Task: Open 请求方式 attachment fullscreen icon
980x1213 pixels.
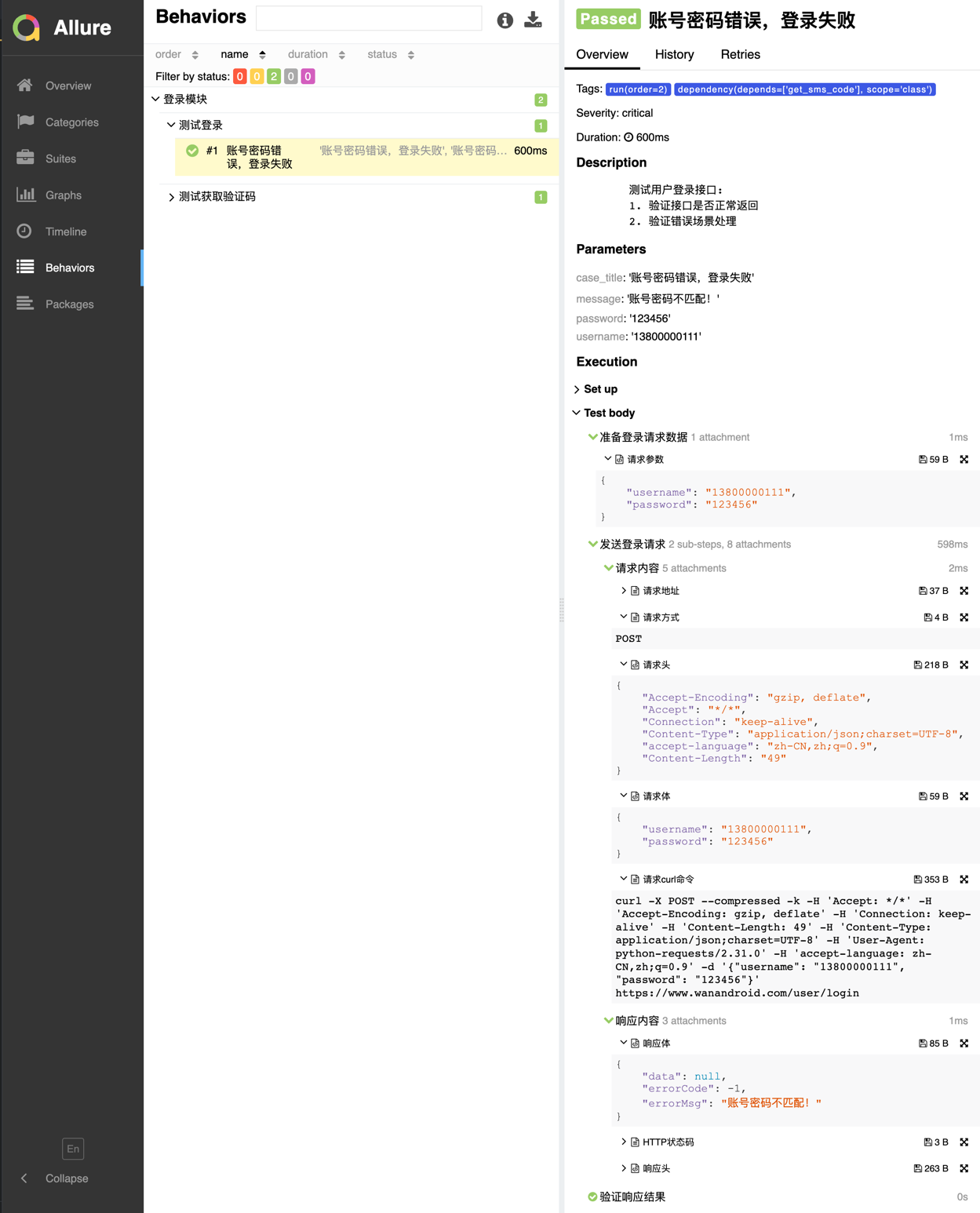Action: click(x=964, y=617)
